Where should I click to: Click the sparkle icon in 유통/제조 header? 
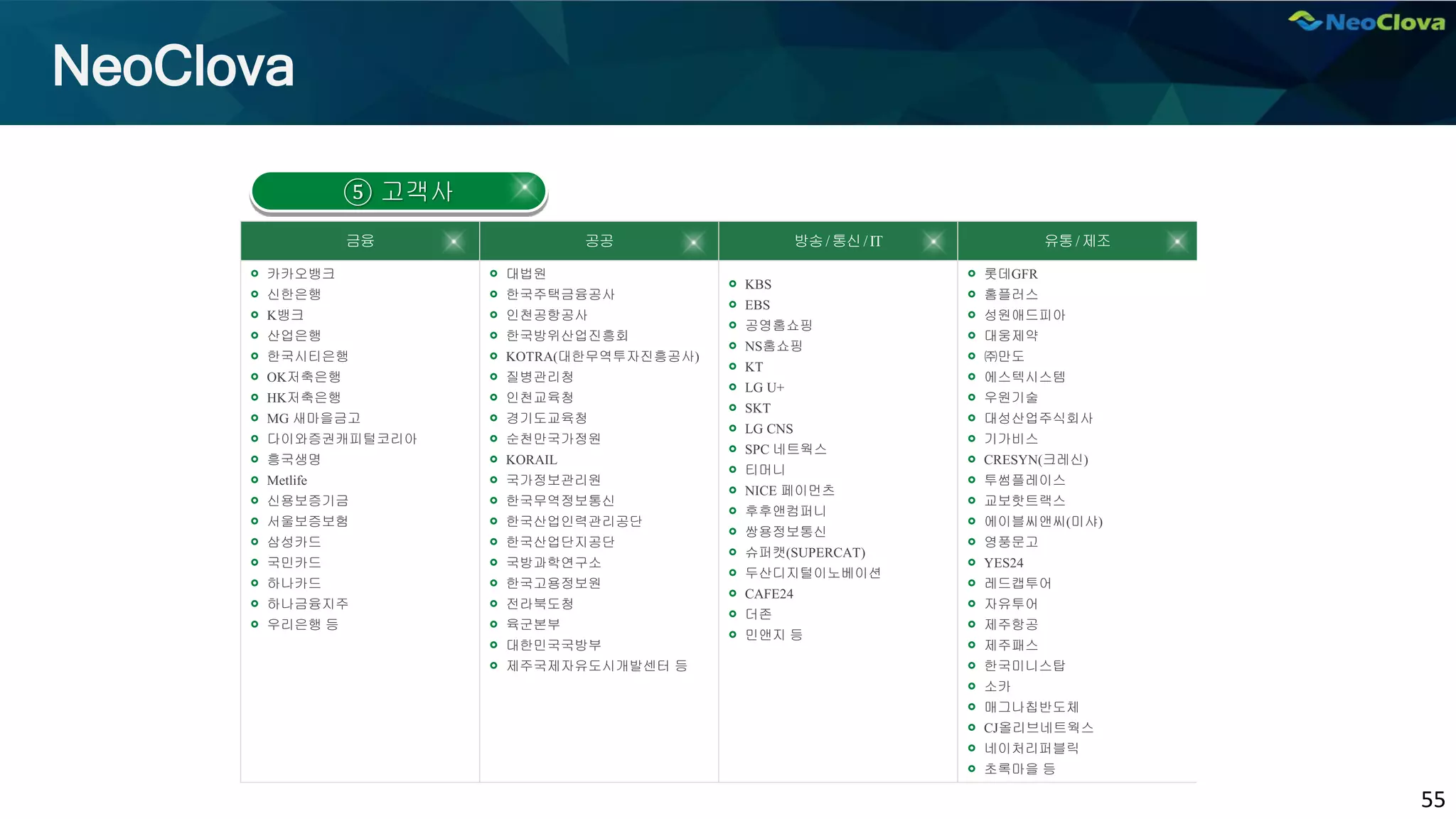click(x=1177, y=242)
